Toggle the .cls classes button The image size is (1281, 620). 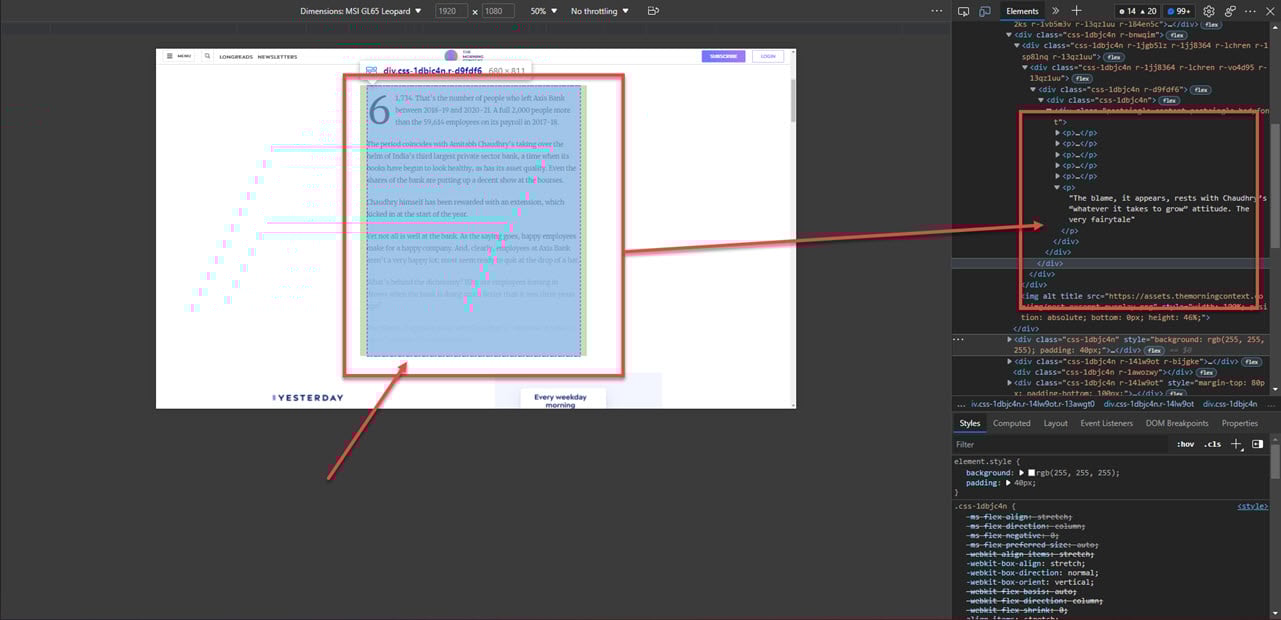[1212, 444]
